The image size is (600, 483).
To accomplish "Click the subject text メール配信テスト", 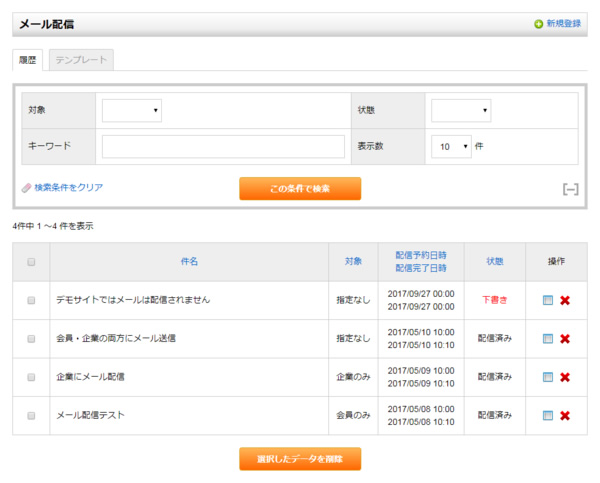I will (90, 415).
